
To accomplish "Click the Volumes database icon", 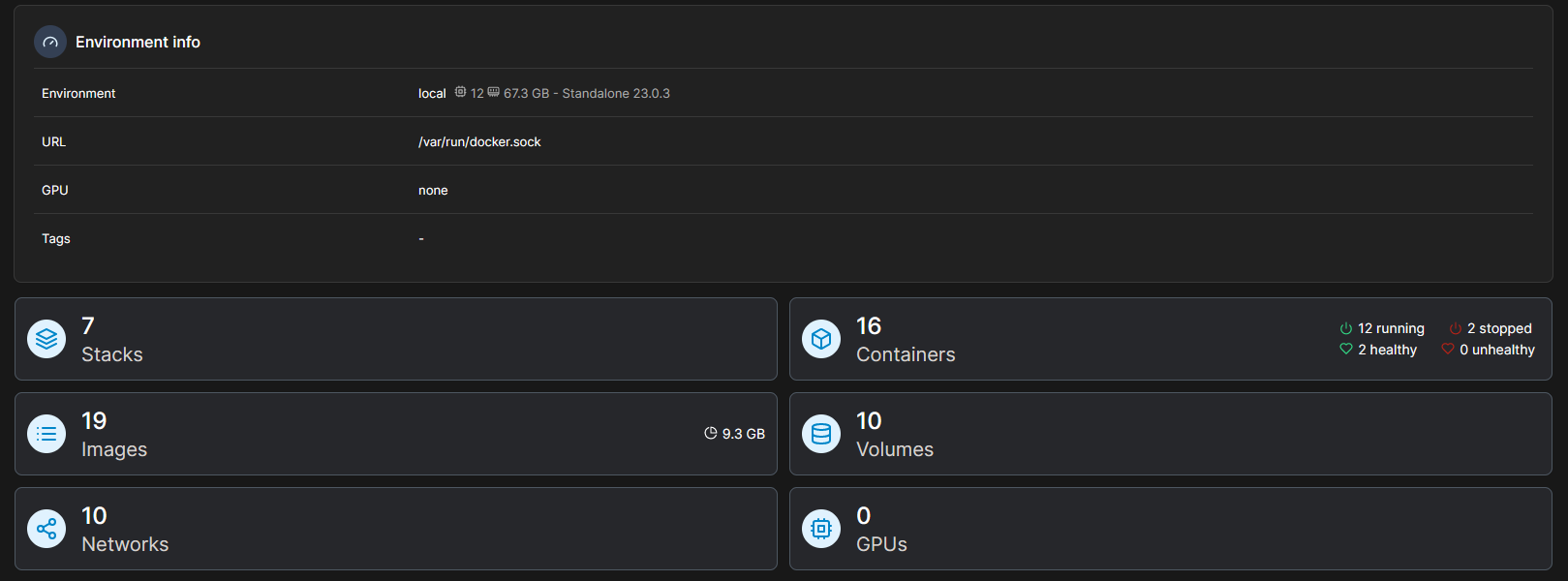I will point(821,434).
